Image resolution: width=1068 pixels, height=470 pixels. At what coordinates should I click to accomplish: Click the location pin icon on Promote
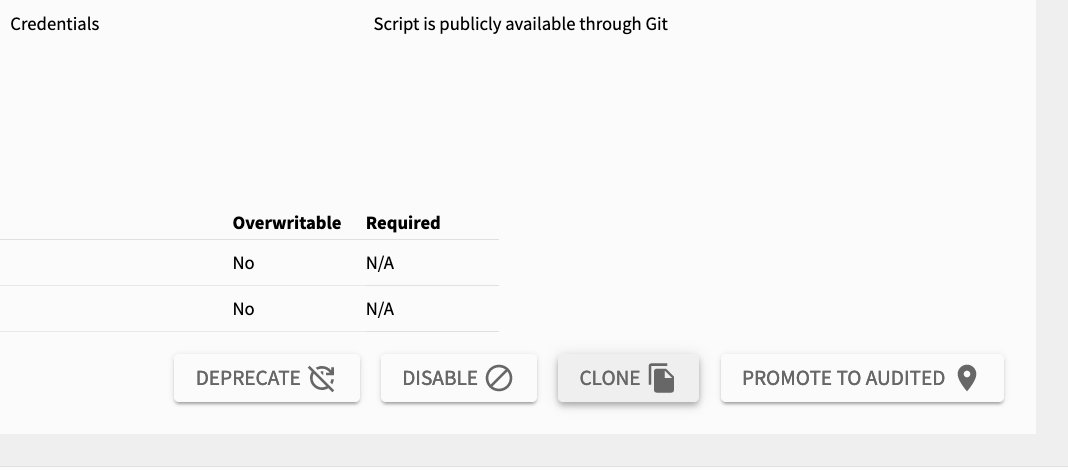(967, 378)
